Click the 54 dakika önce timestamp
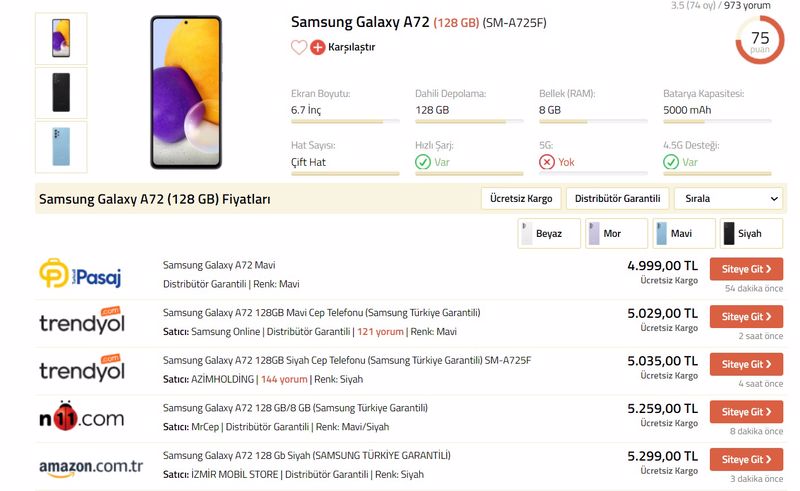This screenshot has width=800, height=491. pos(754,288)
